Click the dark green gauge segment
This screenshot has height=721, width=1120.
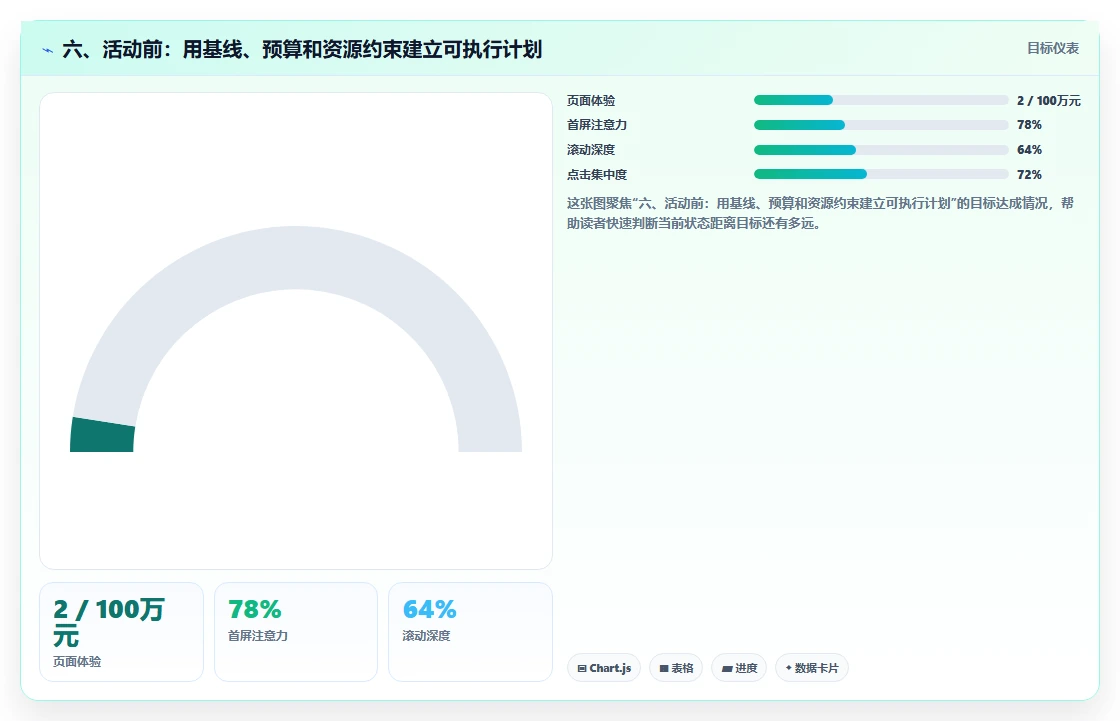102,435
